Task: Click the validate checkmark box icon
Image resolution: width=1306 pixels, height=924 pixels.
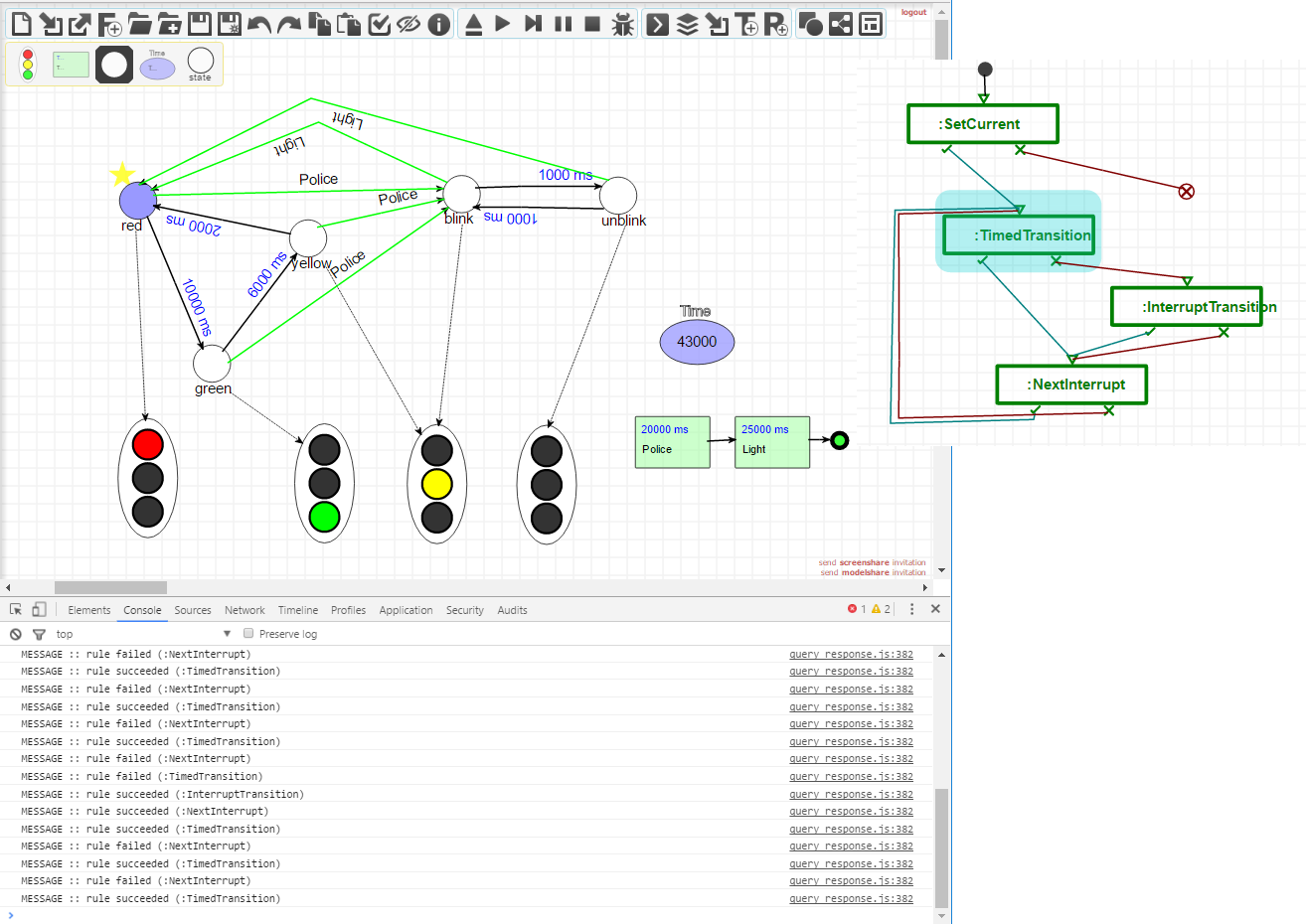Action: tap(379, 24)
